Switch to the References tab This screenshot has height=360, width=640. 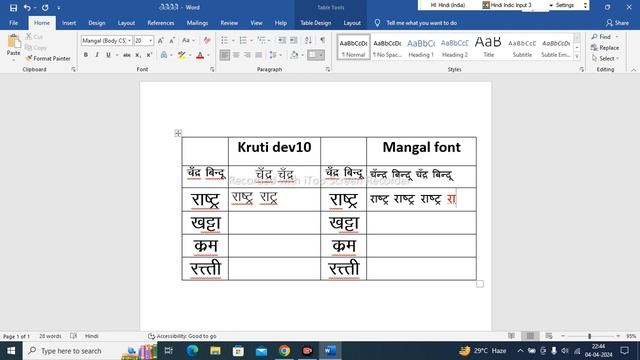coord(161,23)
